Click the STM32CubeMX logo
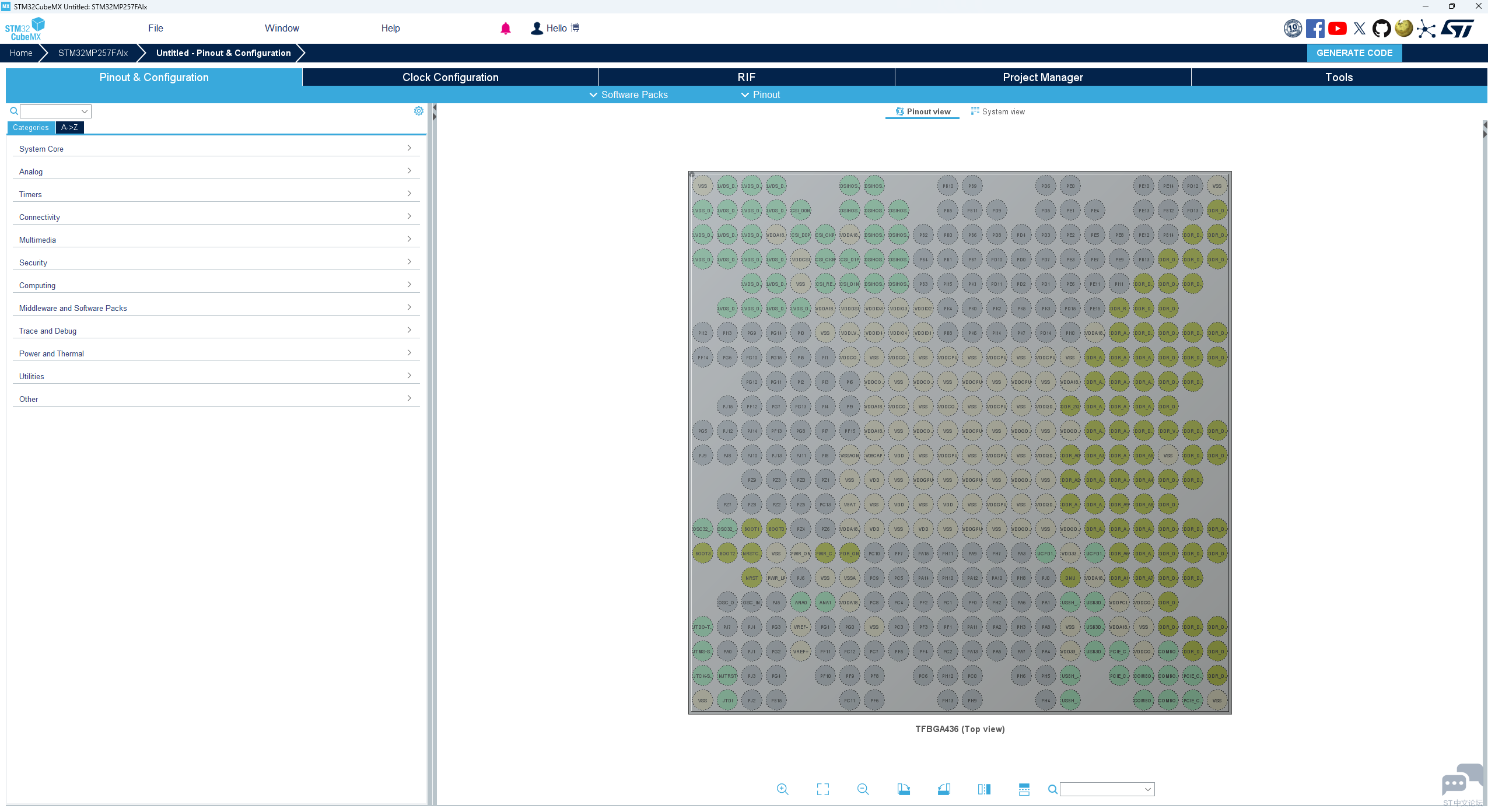Screen dimensions: 1488x812 pos(24,29)
